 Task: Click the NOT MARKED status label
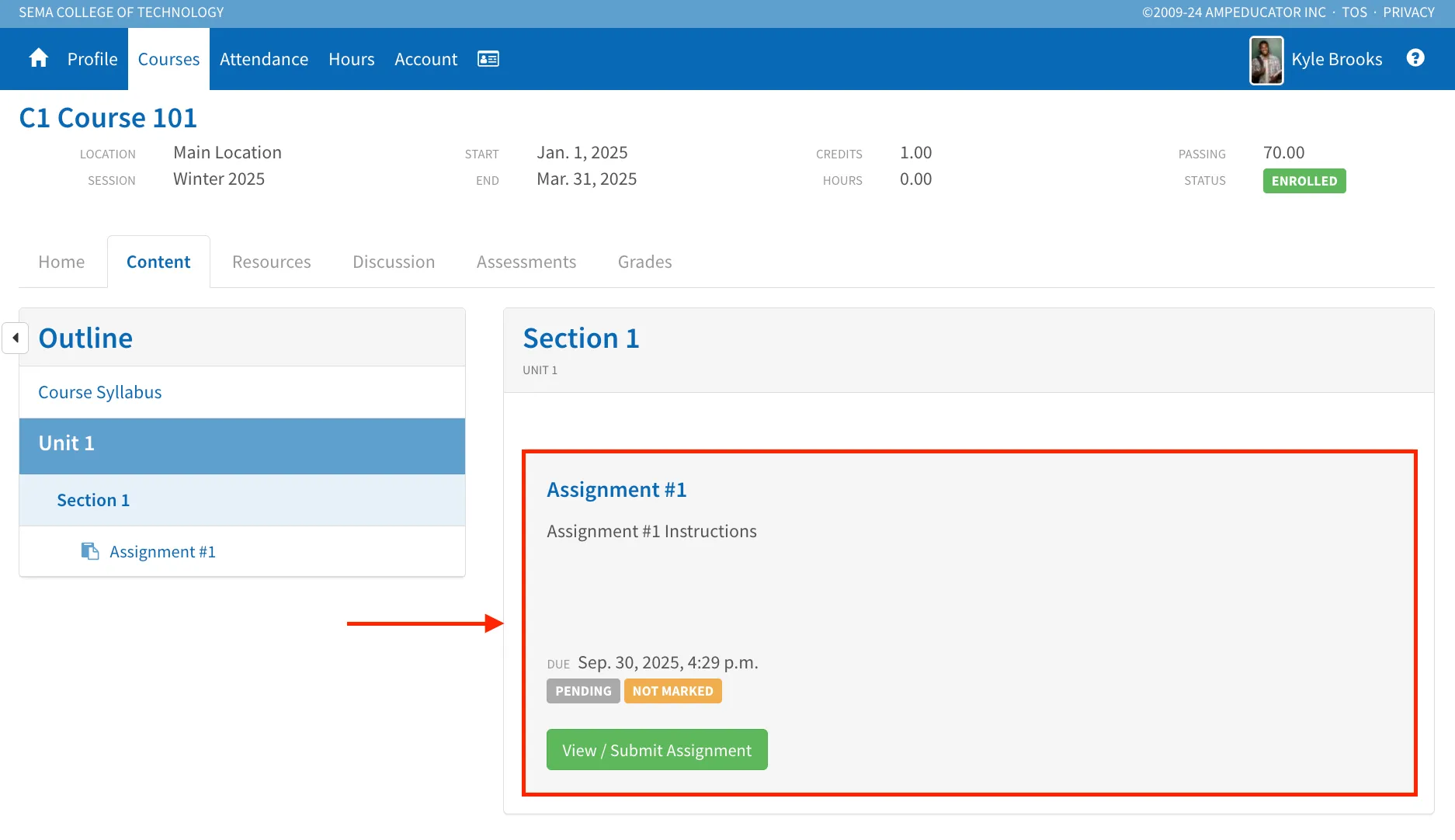point(672,691)
